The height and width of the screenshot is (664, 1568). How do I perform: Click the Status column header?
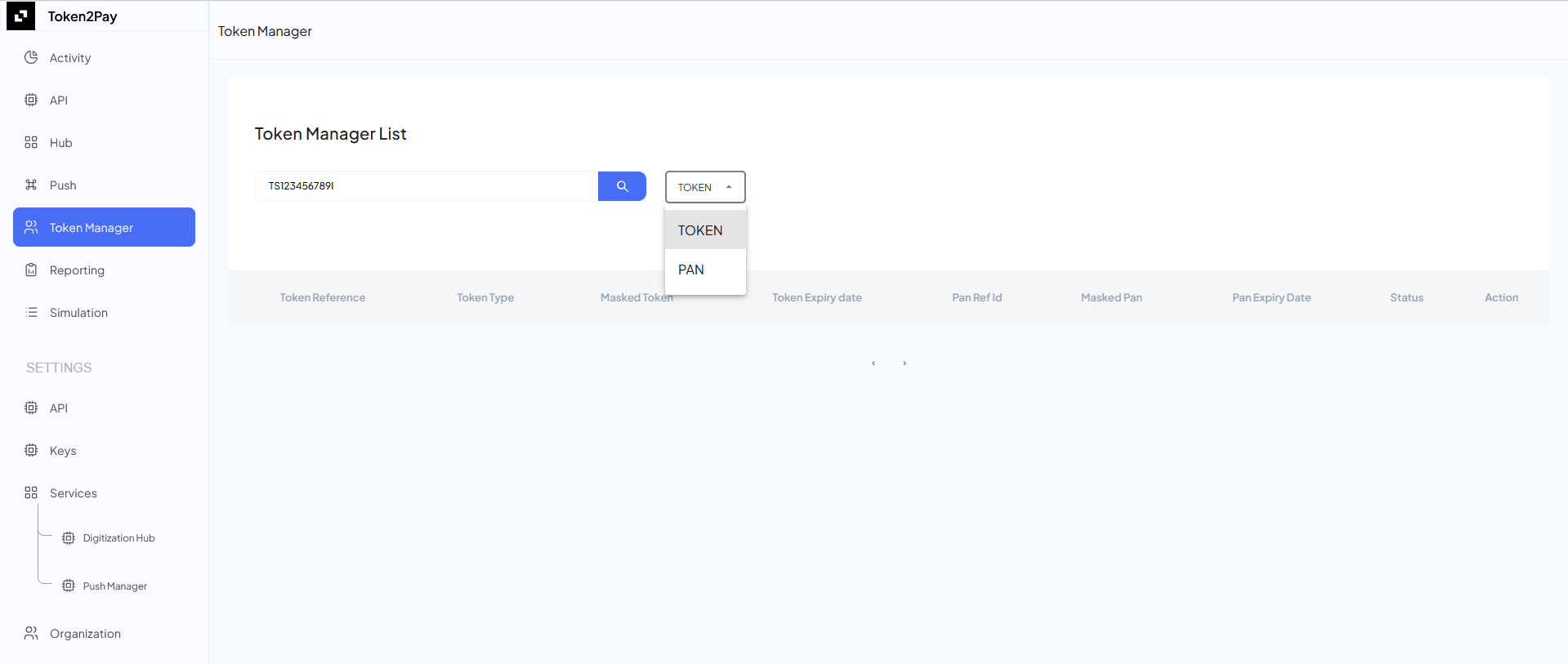(x=1406, y=297)
